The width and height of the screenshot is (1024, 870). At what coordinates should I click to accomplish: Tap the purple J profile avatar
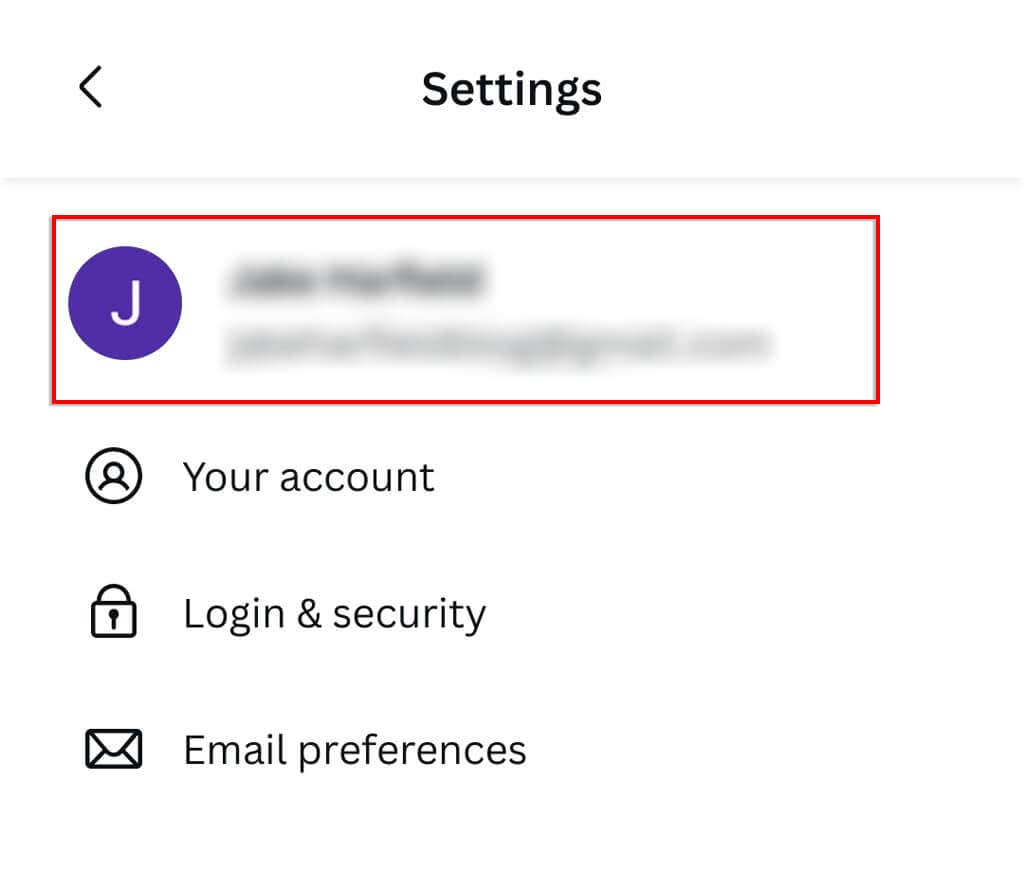coord(125,303)
